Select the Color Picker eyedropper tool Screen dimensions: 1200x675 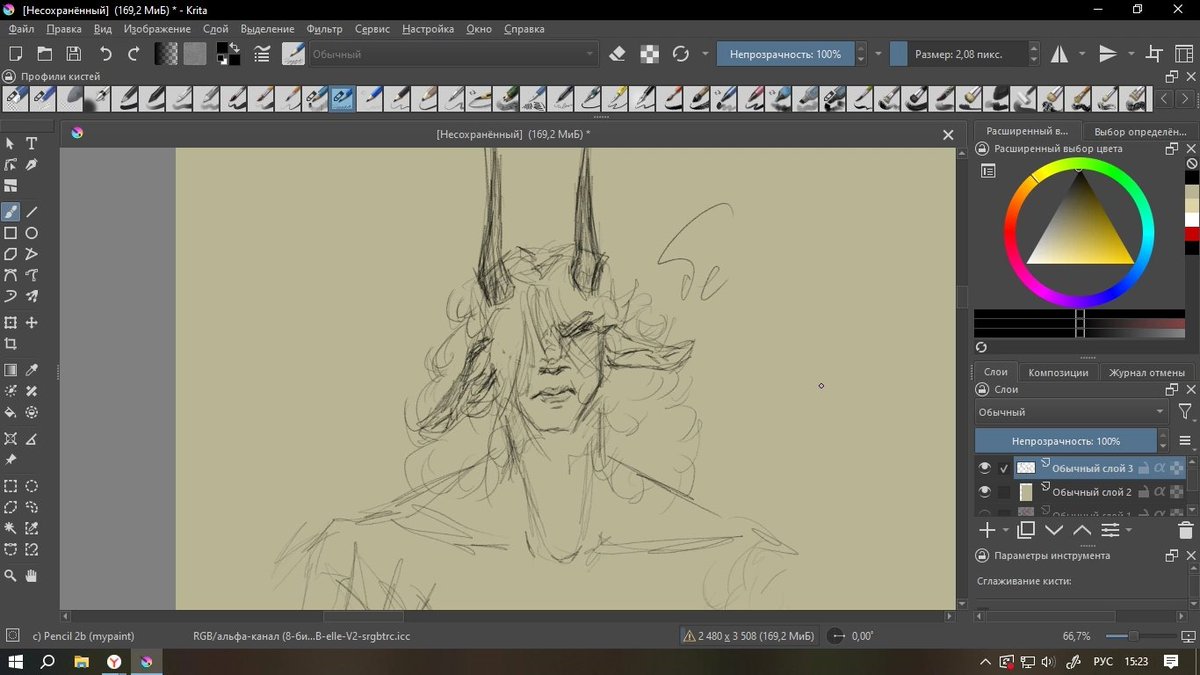[32, 369]
